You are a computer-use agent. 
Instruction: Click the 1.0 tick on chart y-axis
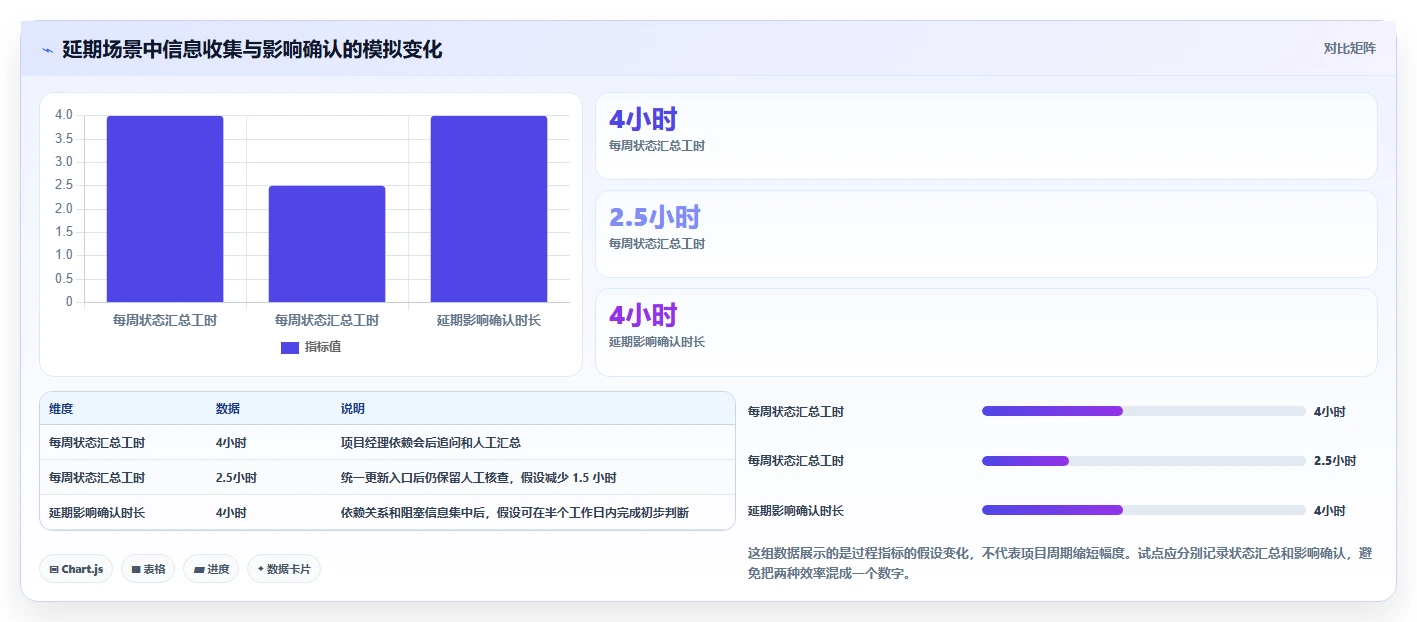click(x=64, y=255)
